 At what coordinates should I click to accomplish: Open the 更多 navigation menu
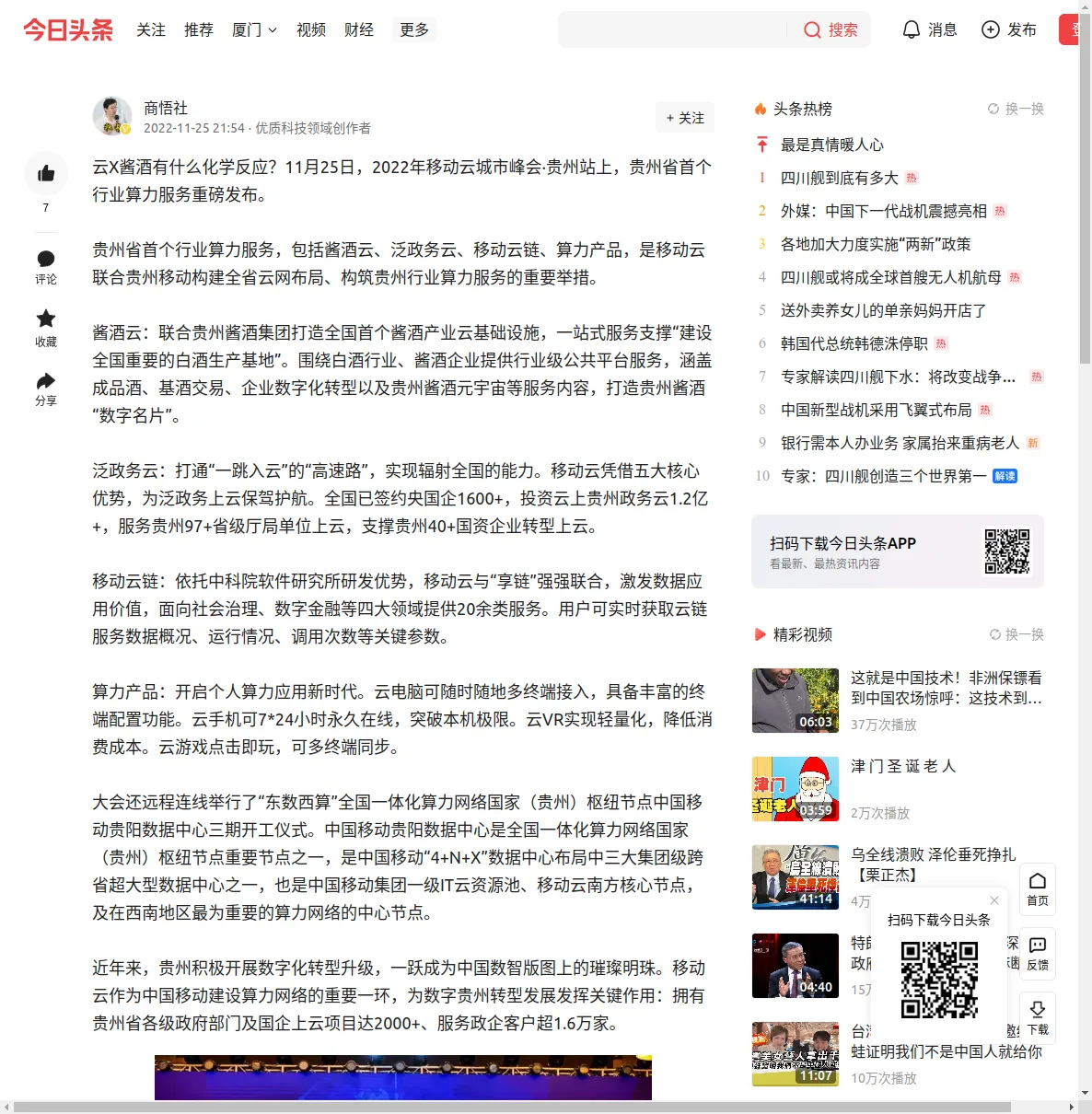tap(414, 29)
